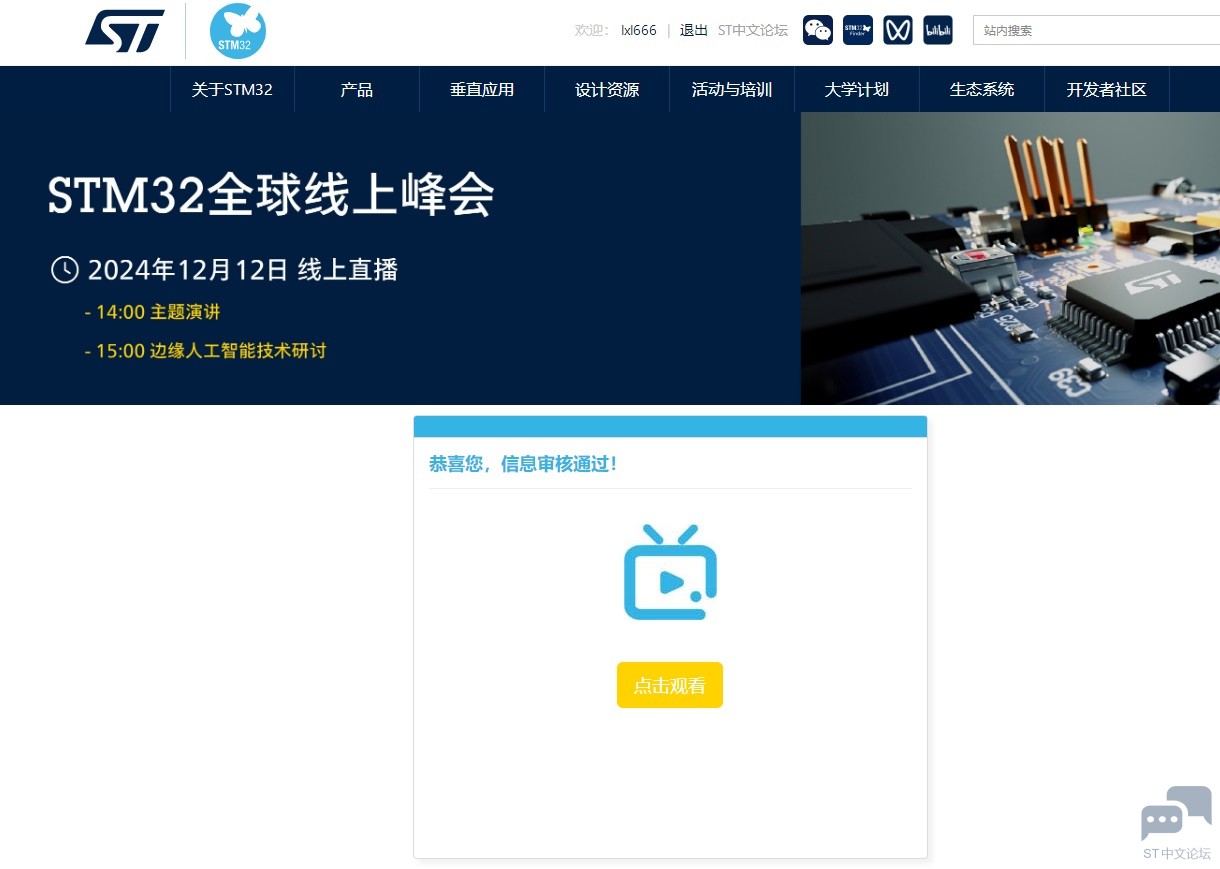
Task: Click the blue TV play icon
Action: (x=670, y=572)
